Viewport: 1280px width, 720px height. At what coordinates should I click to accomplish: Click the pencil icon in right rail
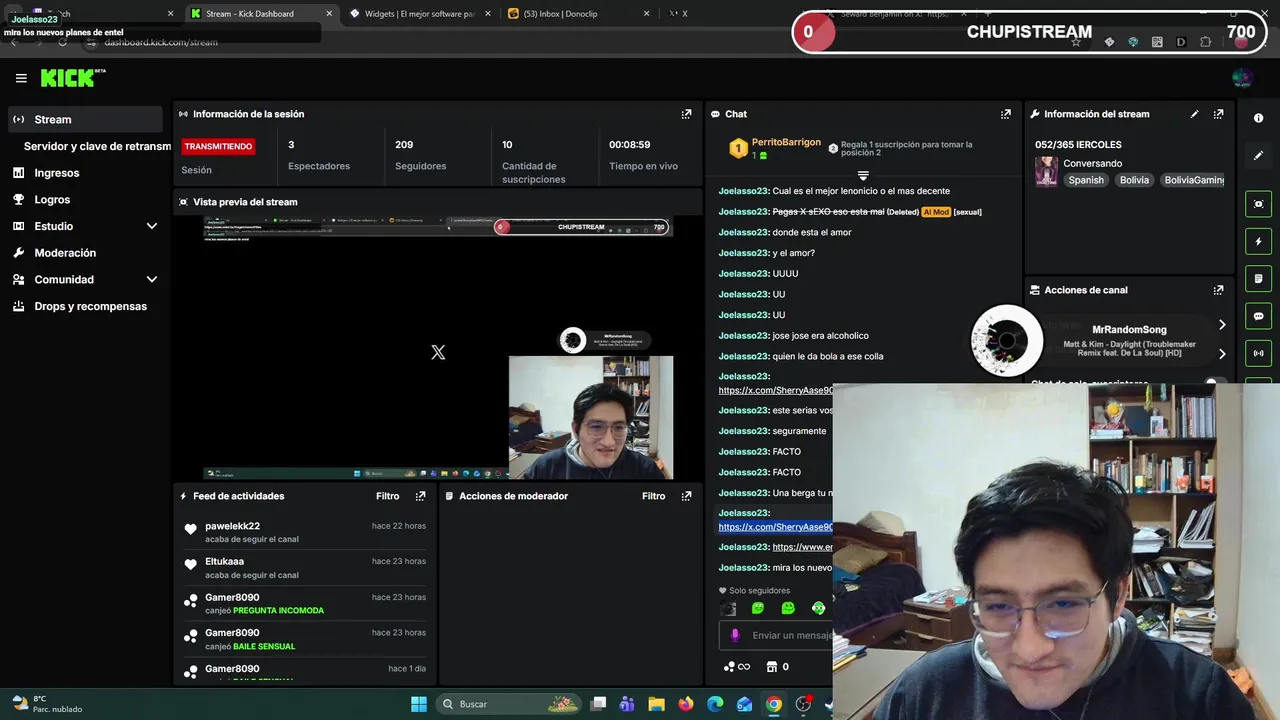tap(1258, 155)
